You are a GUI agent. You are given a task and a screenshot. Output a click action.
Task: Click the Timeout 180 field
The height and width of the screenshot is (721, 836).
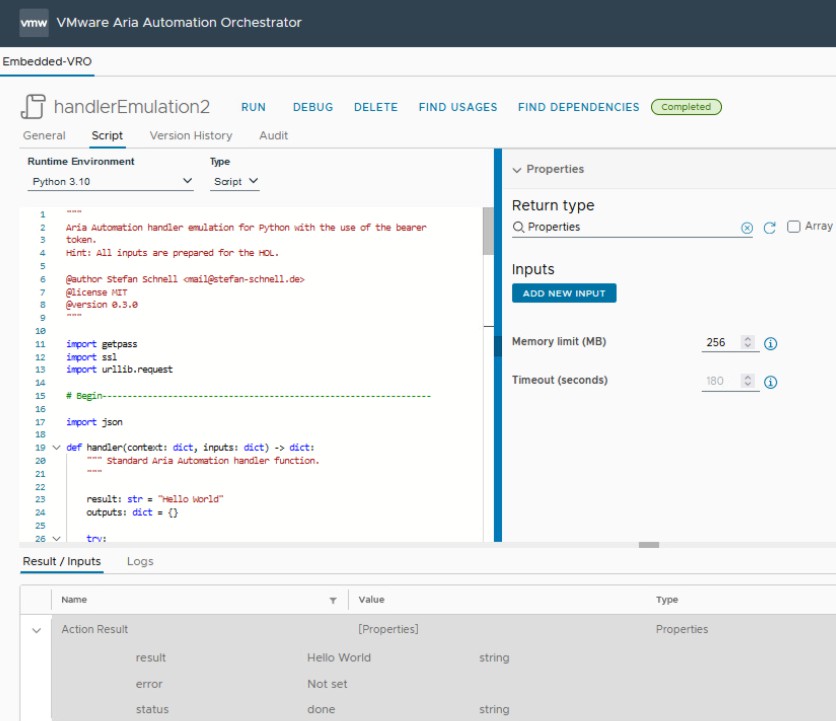pyautogui.click(x=720, y=381)
